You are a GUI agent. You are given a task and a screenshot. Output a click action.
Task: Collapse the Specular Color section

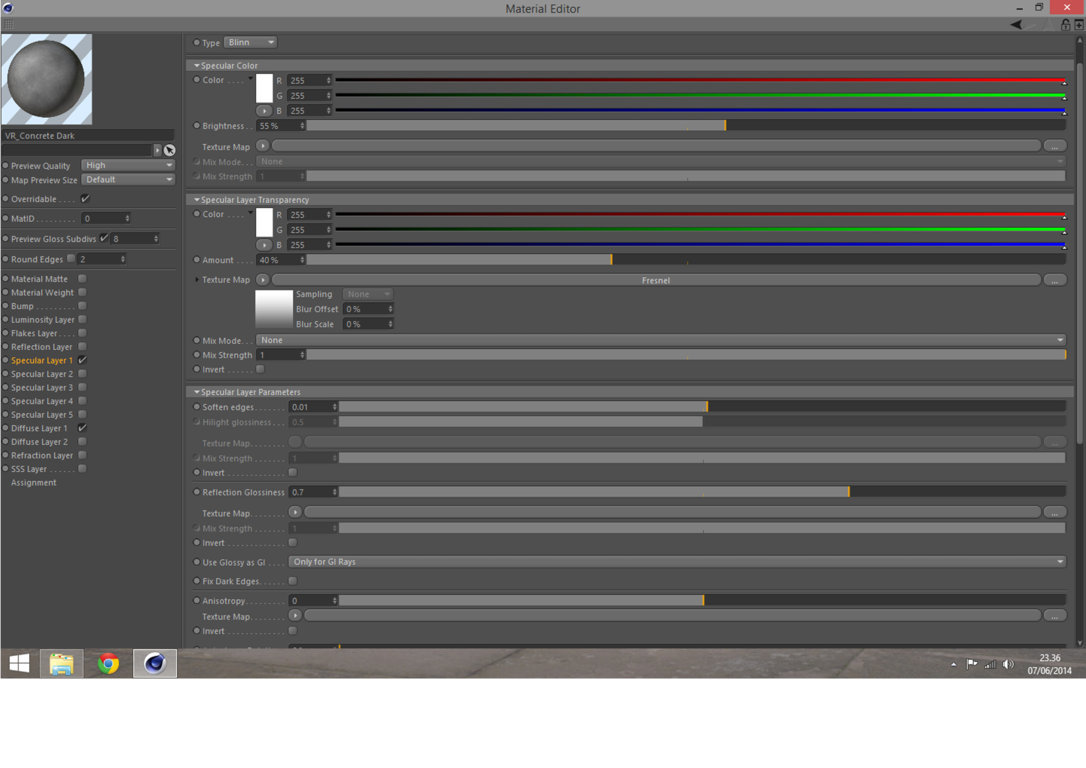click(197, 66)
